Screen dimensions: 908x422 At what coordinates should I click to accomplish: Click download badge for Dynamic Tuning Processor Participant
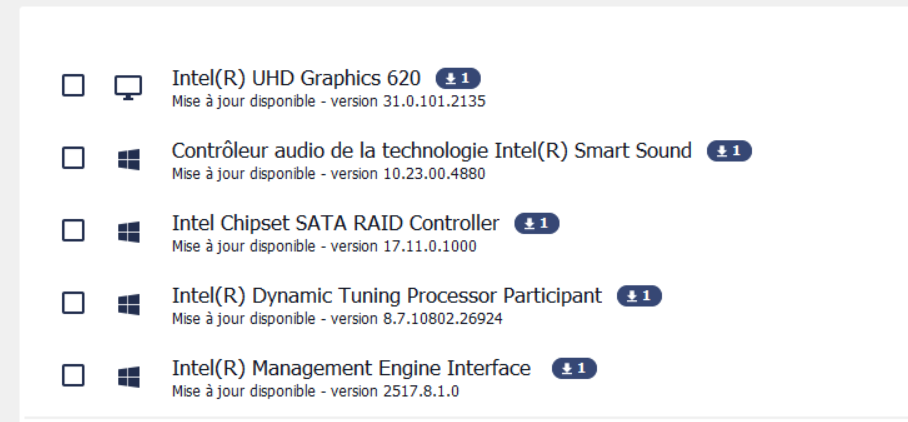639,296
